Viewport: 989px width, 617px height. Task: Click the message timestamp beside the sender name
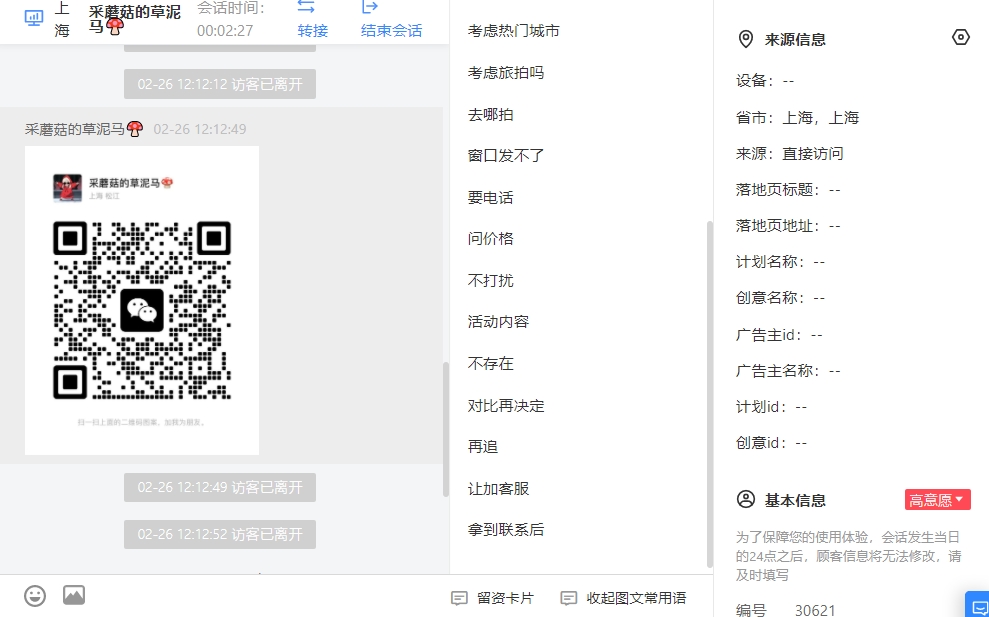(x=200, y=129)
